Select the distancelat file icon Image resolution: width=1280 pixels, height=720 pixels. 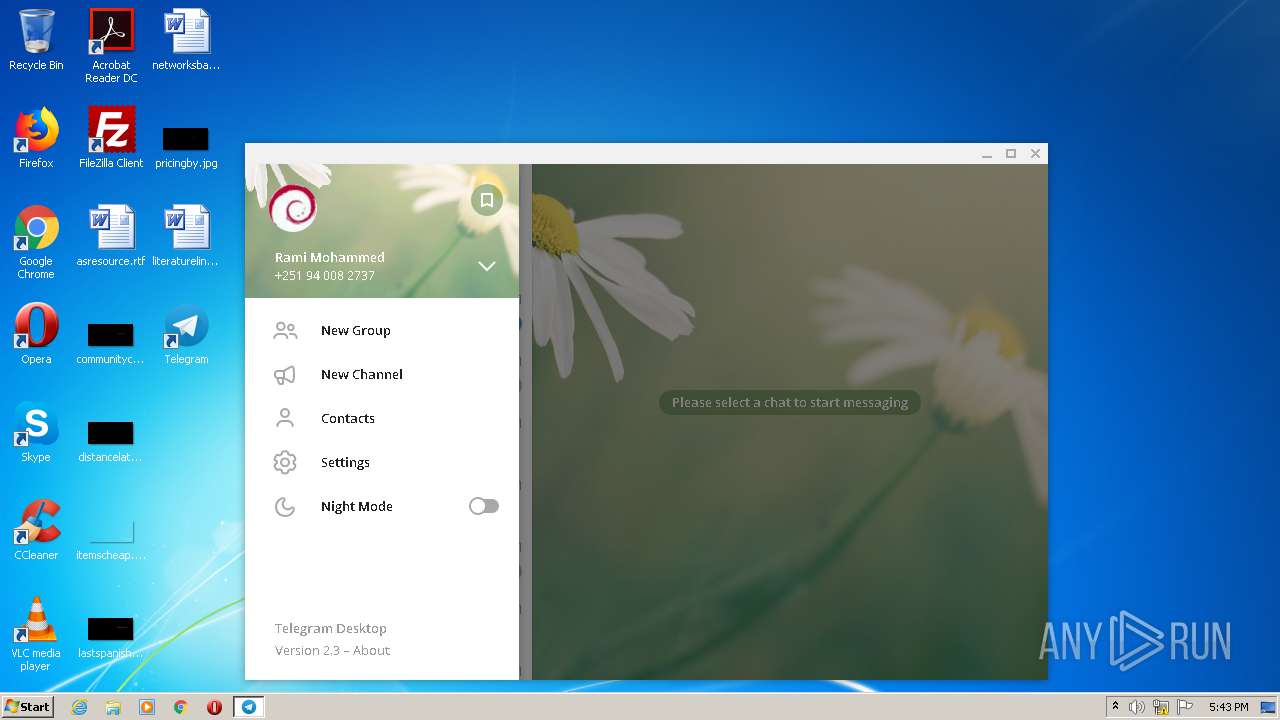(111, 441)
